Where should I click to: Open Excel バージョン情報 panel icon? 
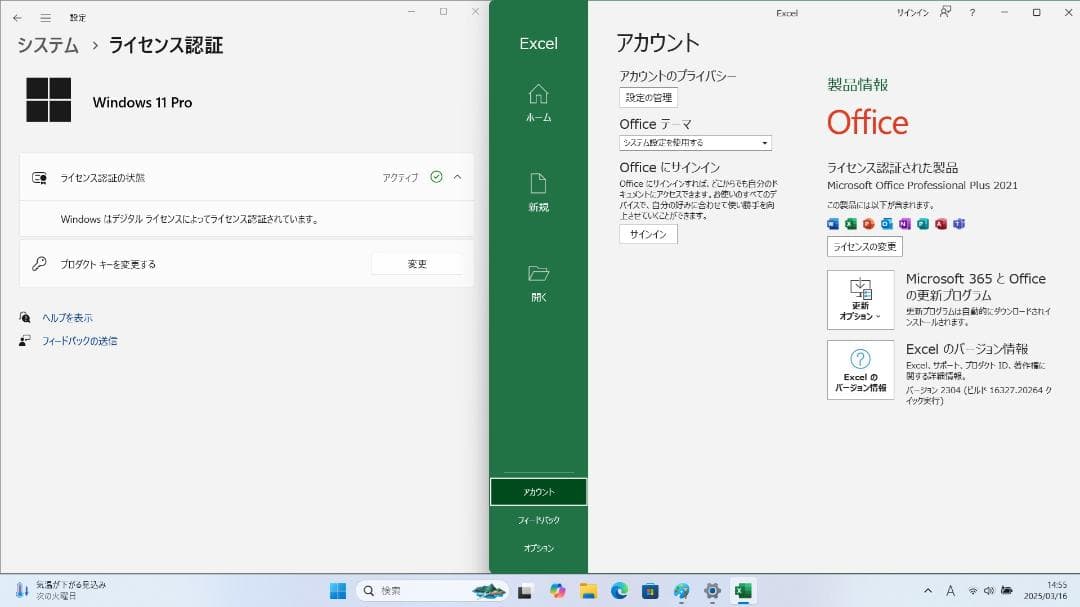[860, 370]
